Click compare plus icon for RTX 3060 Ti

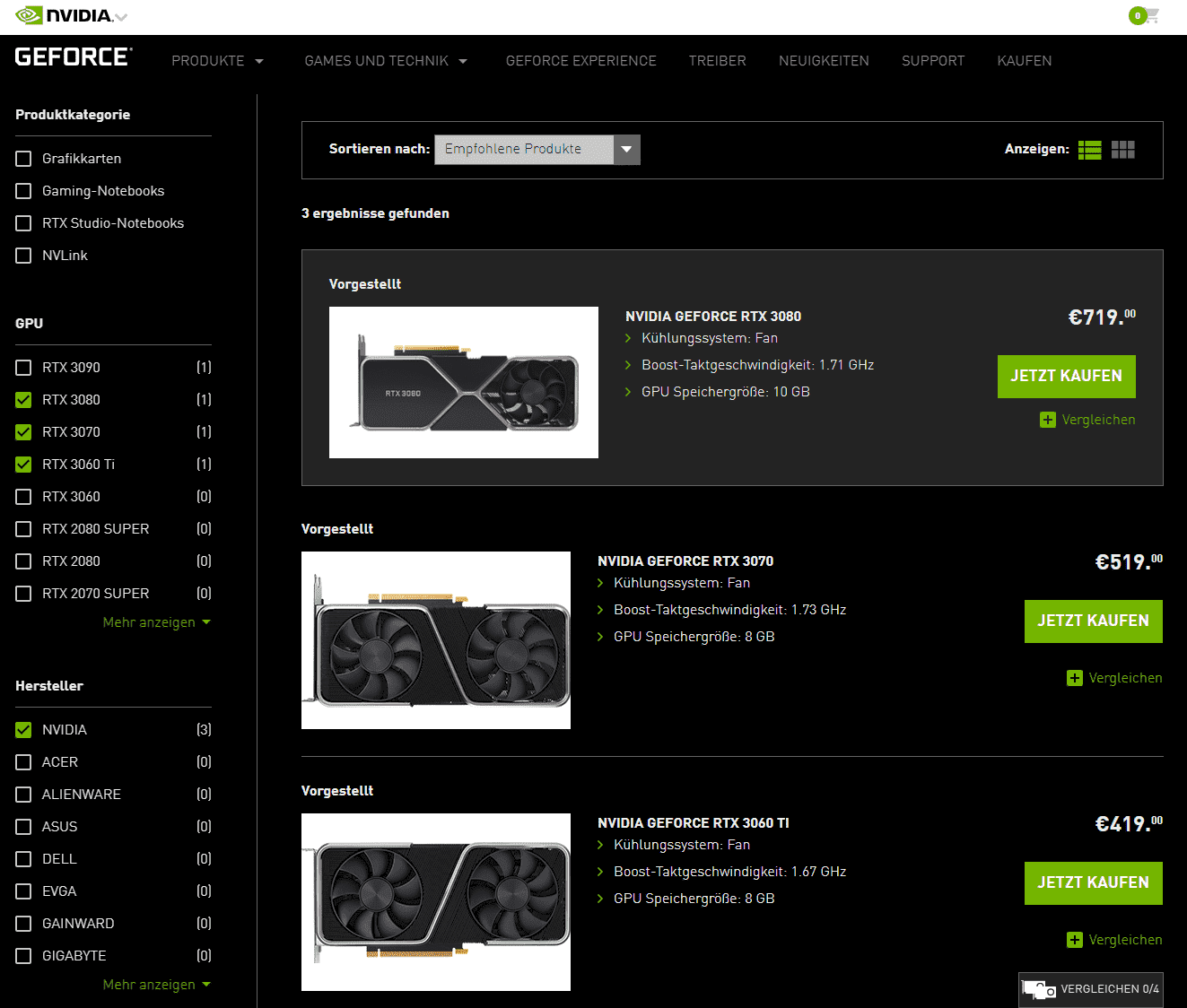(x=1075, y=940)
